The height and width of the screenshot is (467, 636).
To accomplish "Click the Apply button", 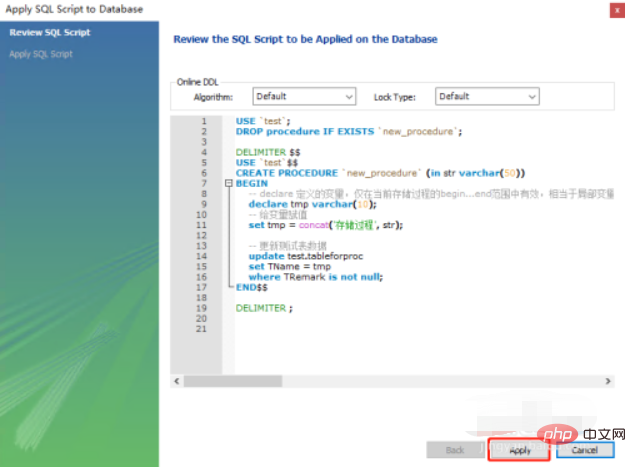I will pos(519,450).
